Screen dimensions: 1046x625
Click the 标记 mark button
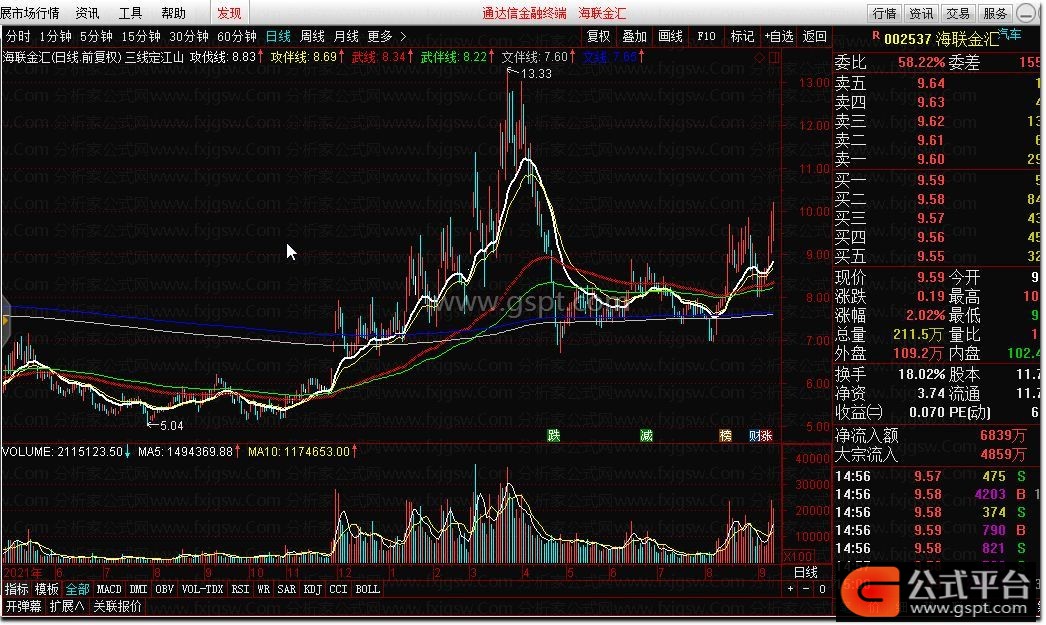[742, 36]
